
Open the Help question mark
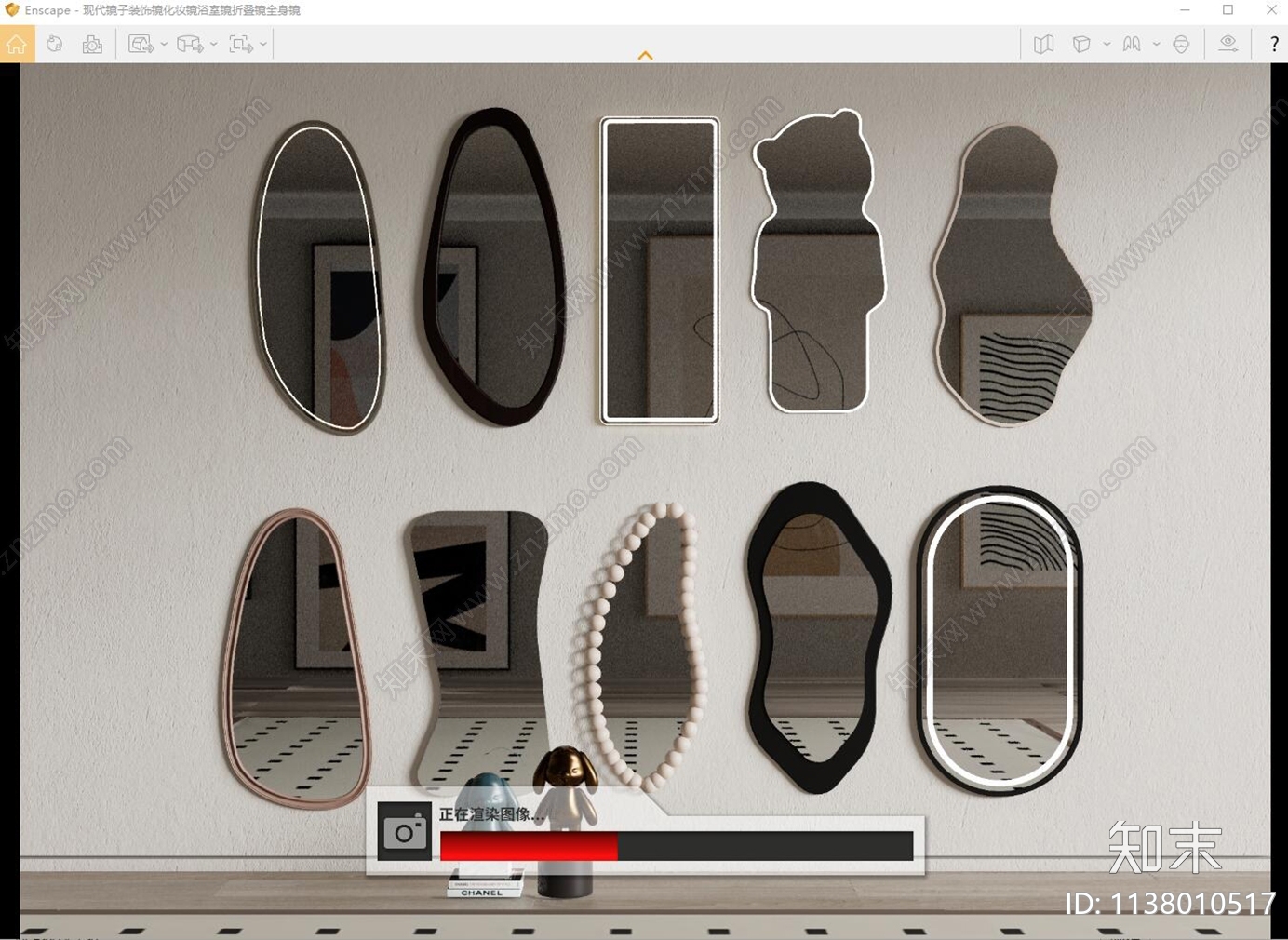[1274, 44]
